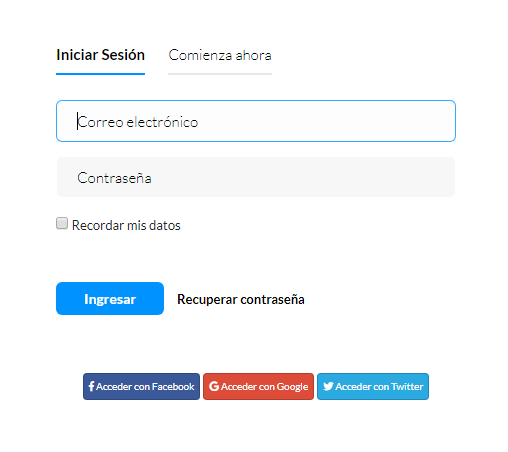This screenshot has height=452, width=508.
Task: Click the "Recordar mis datos" label text
Action: pos(126,226)
